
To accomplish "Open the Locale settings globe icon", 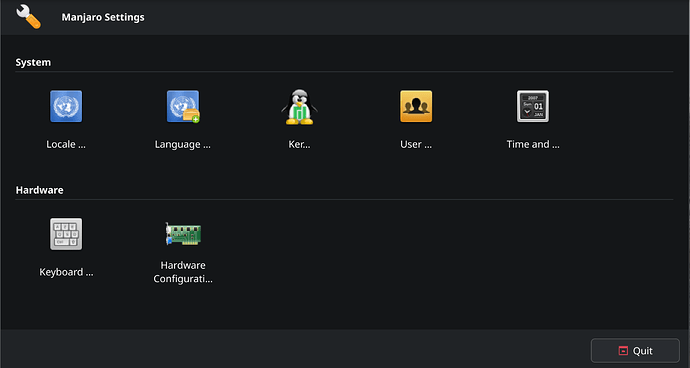I will [66, 107].
